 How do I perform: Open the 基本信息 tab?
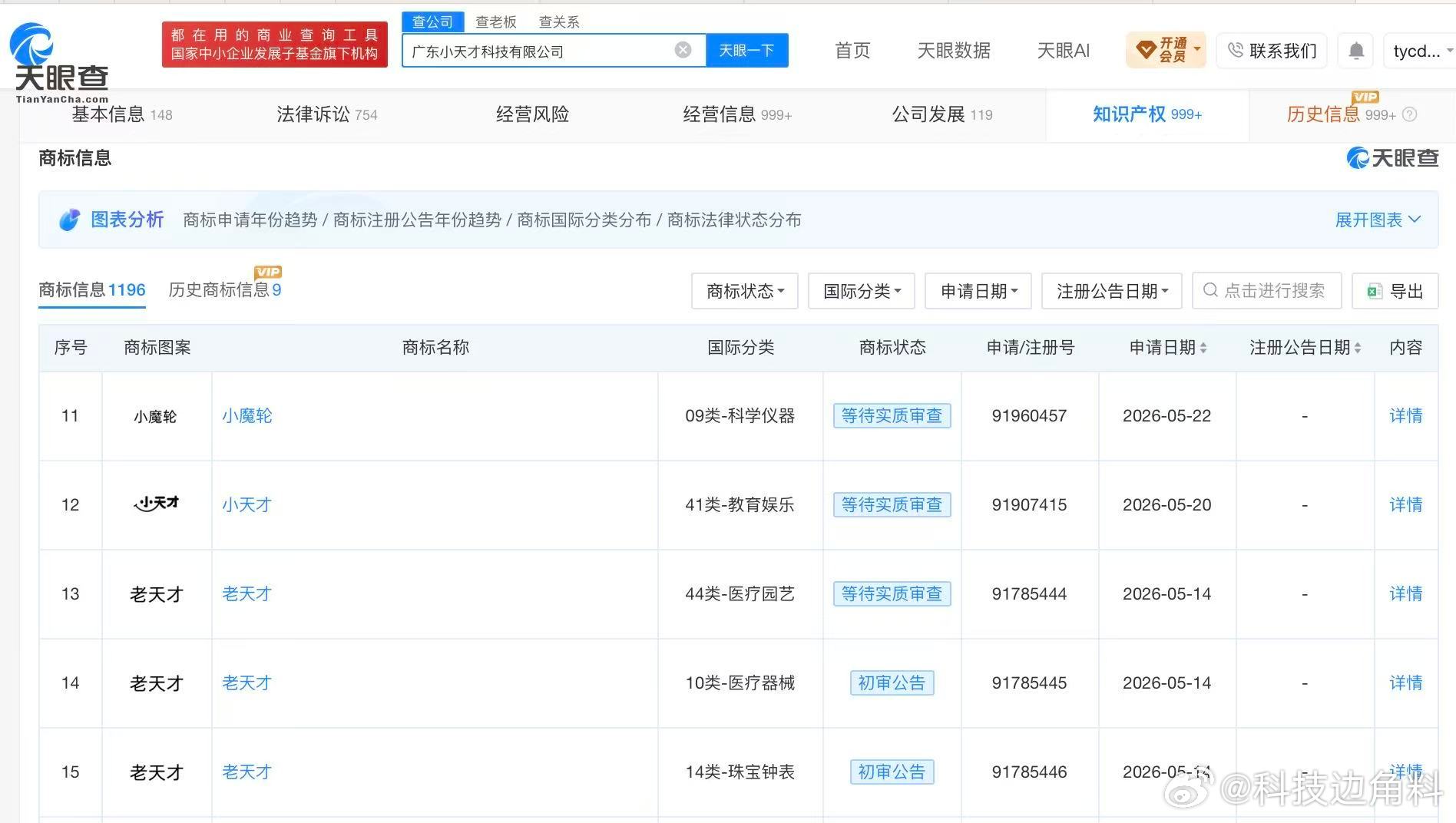coord(122,114)
